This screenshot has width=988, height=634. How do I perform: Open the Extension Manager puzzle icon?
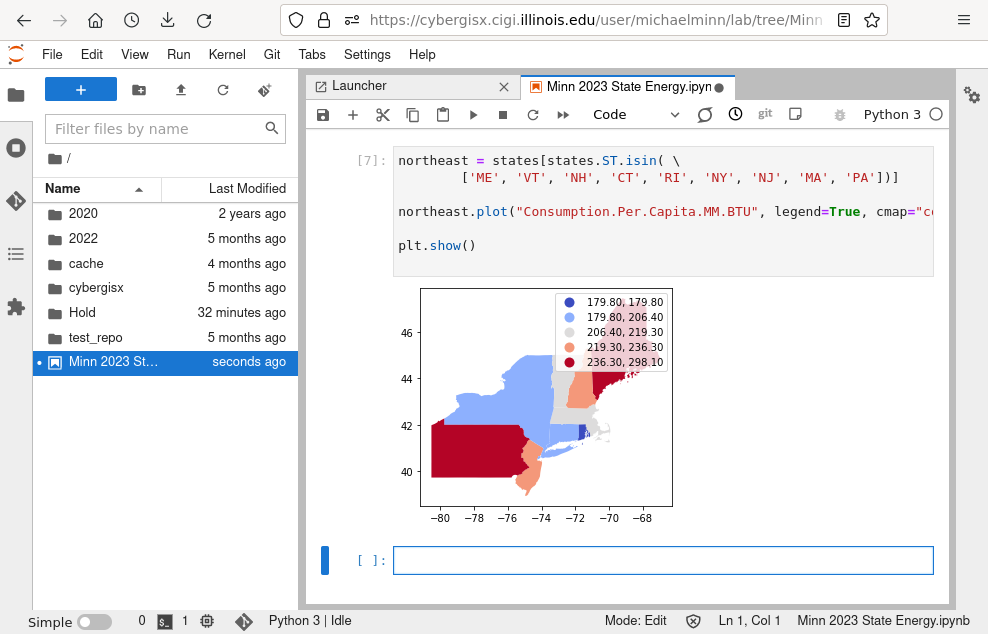click(16, 307)
